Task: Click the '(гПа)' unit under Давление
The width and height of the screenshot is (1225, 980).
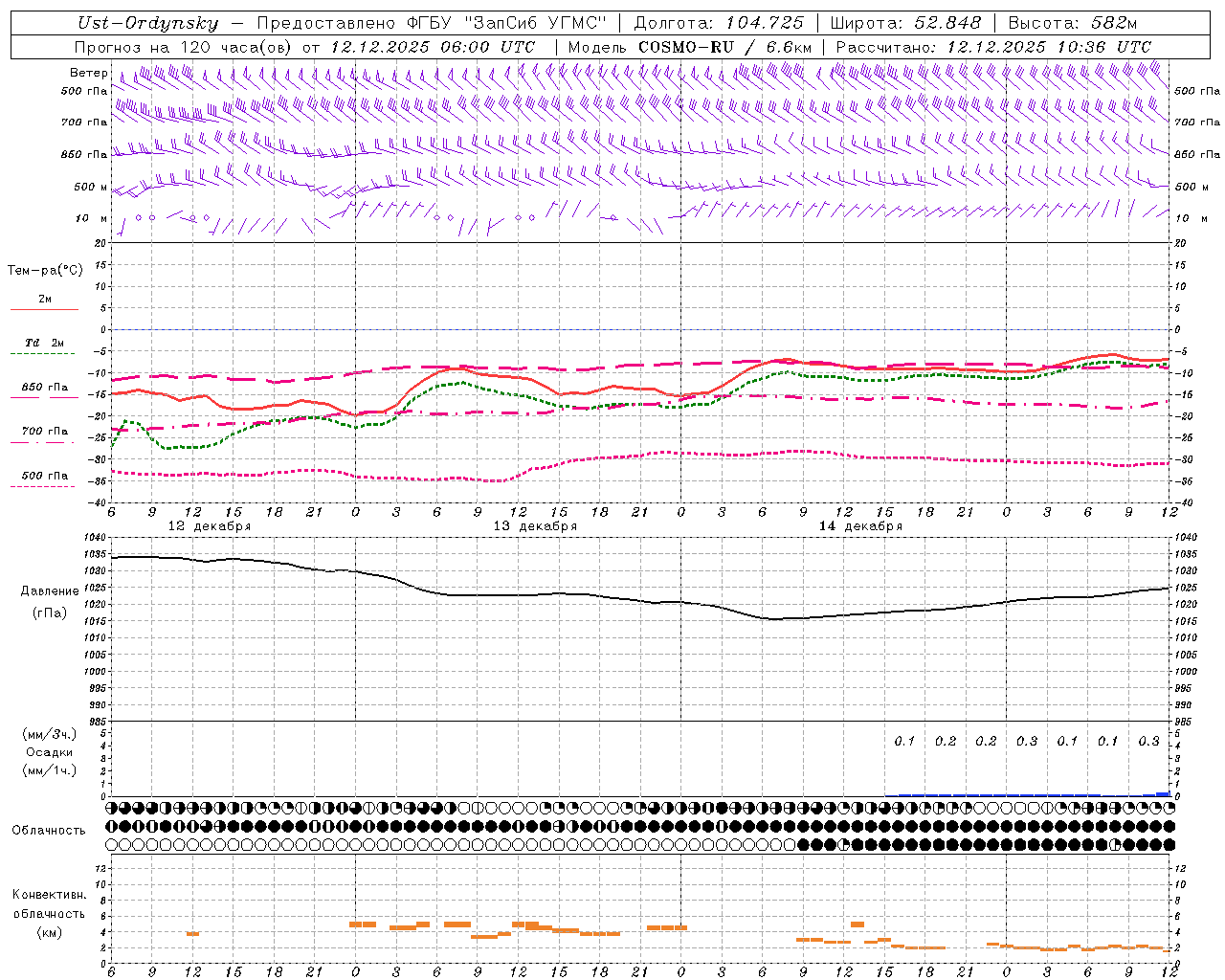Action: pyautogui.click(x=50, y=613)
